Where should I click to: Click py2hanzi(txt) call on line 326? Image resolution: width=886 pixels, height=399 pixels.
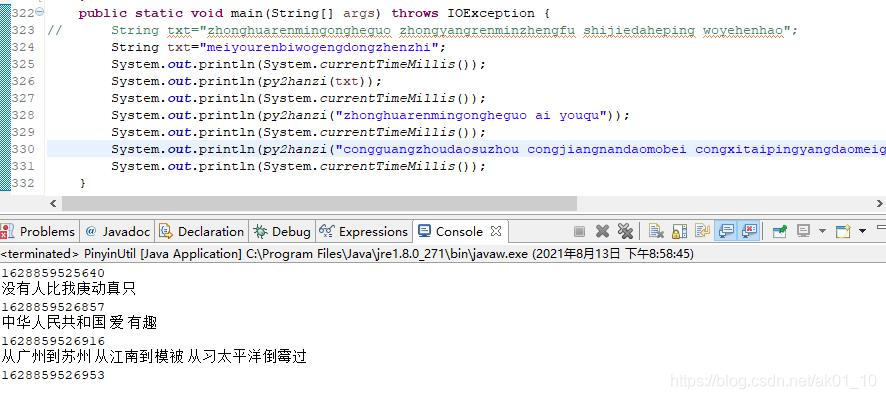tap(319, 81)
